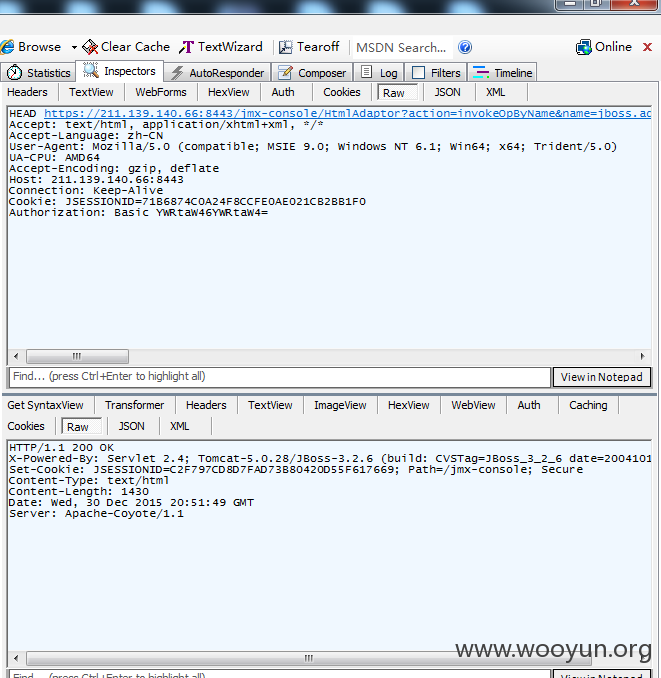This screenshot has height=678, width=661.
Task: Click the Tearoff window icon
Action: [x=285, y=47]
